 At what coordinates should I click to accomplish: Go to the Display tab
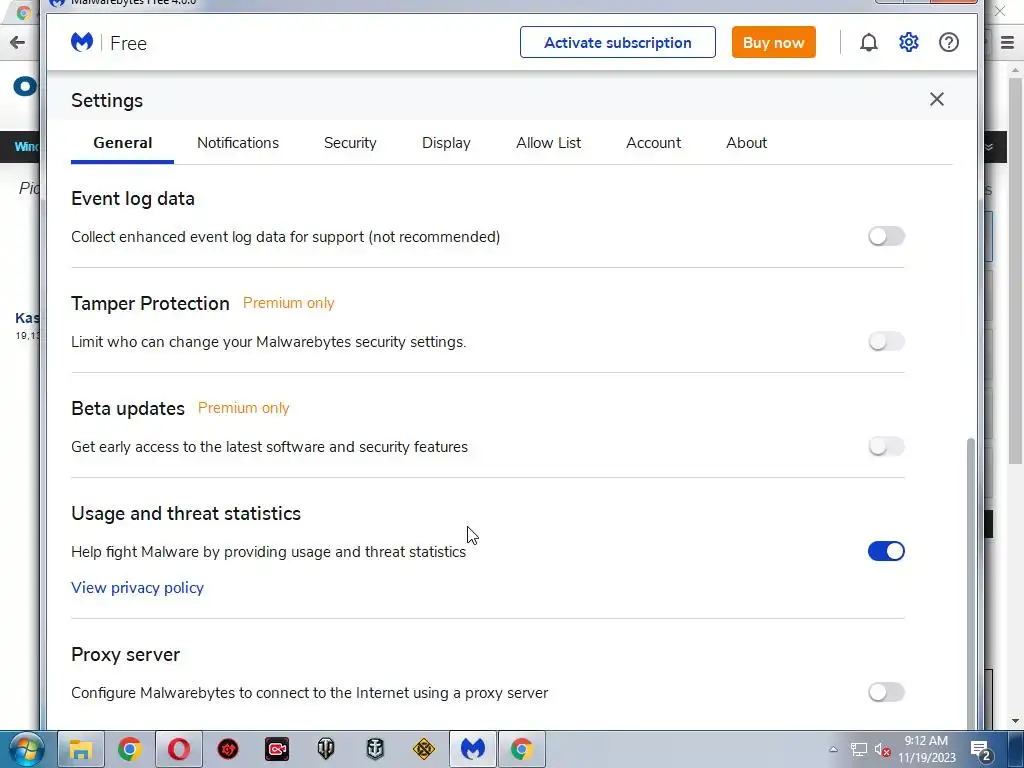click(446, 143)
